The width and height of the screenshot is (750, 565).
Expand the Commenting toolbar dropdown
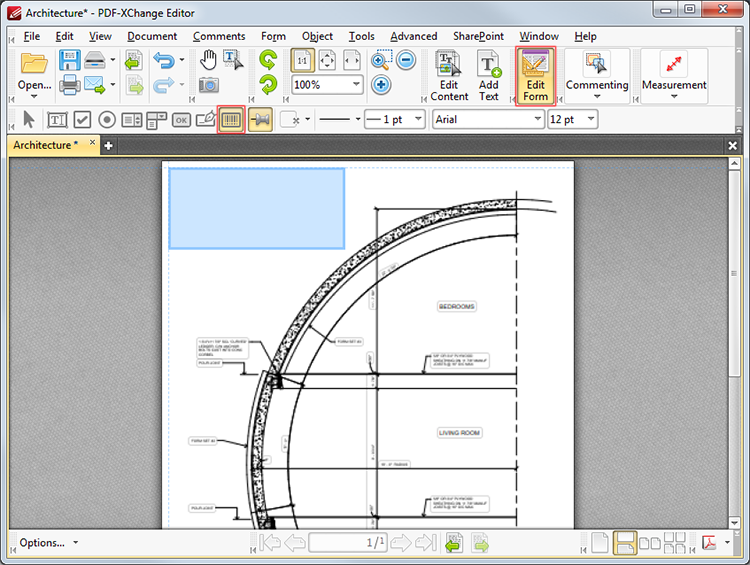coord(597,97)
